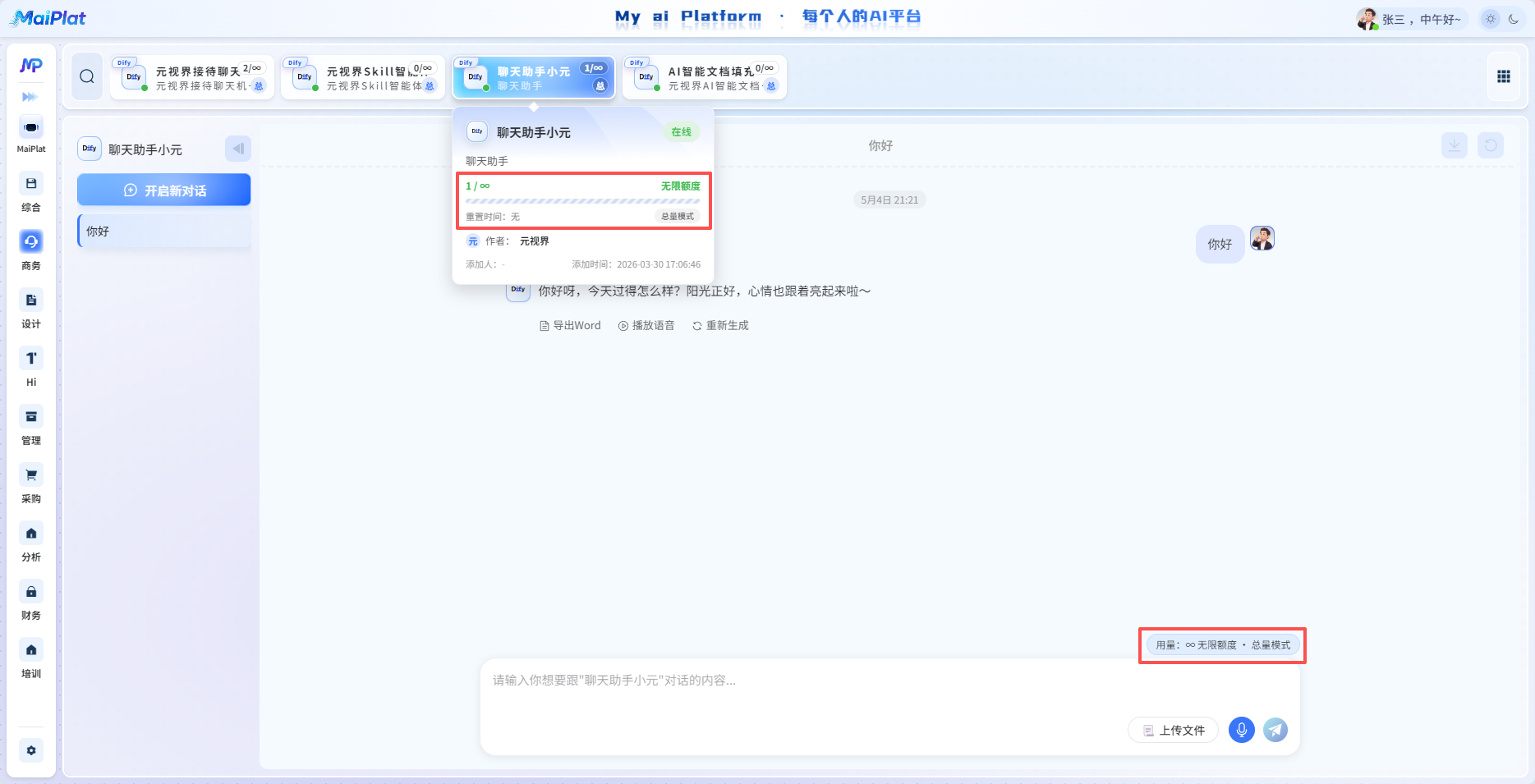Play the reply audio with 播放语音
This screenshot has width=1535, height=784.
(x=646, y=326)
